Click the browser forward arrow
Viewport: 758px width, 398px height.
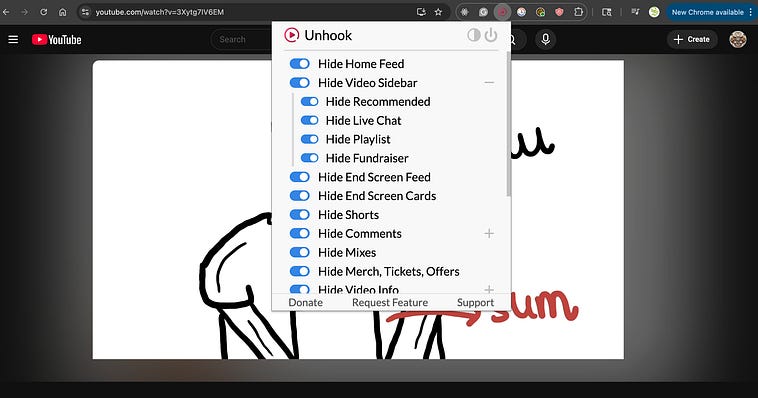(24, 12)
